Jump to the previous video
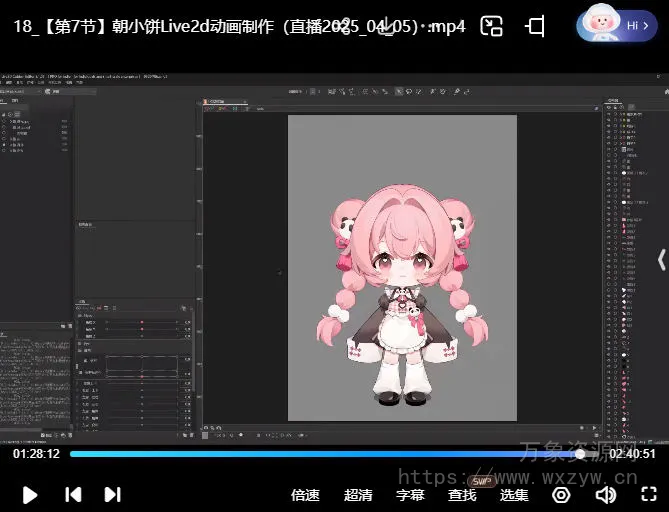The height and width of the screenshot is (512, 669). tap(73, 494)
